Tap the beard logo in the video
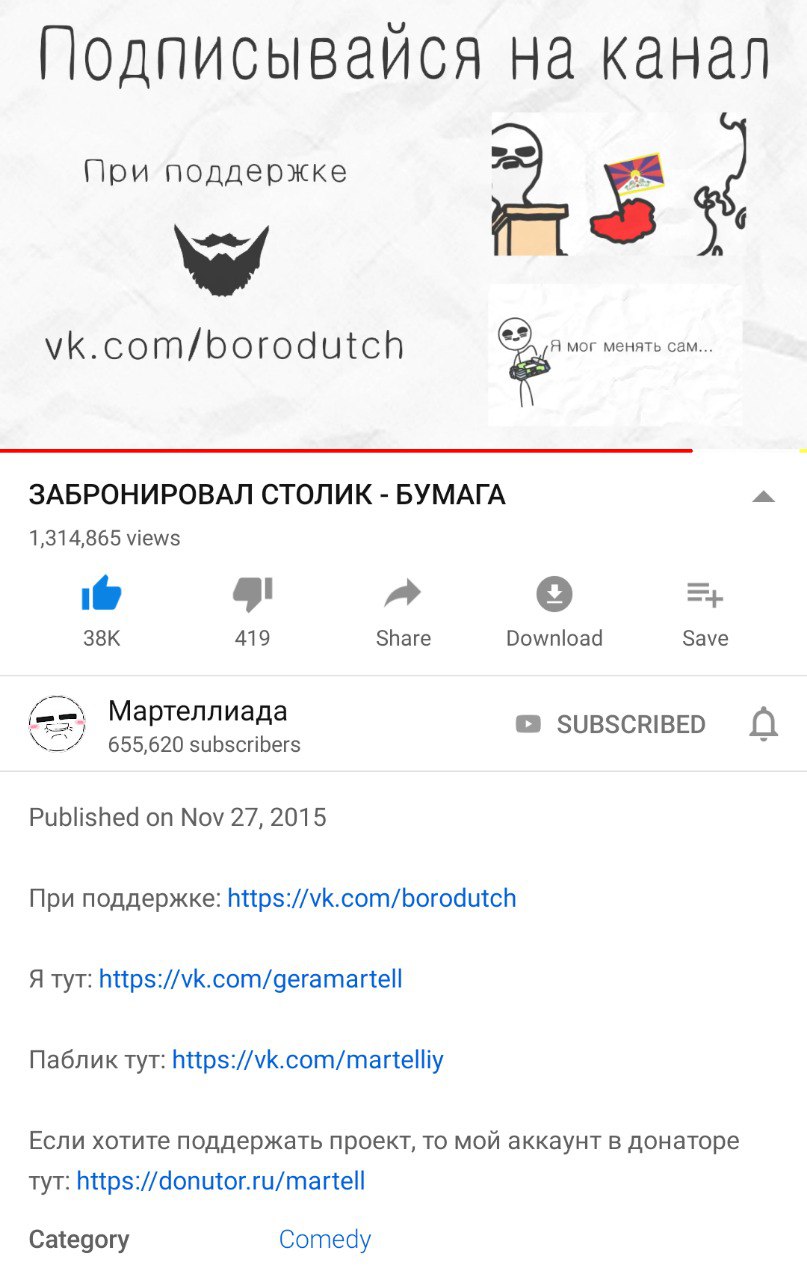 221,260
